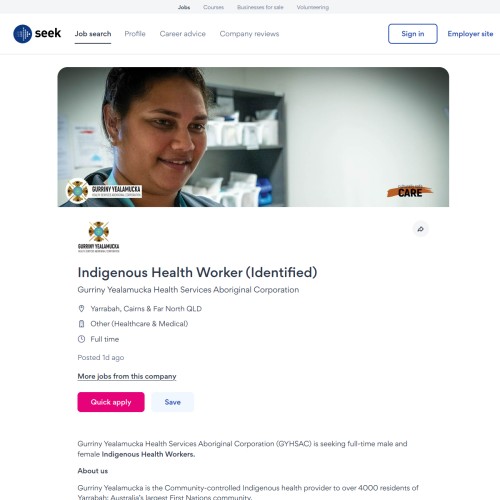The width and height of the screenshot is (500, 500).
Task: Click Gurriny Yealamucka logo on banner image
Action: click(x=104, y=191)
